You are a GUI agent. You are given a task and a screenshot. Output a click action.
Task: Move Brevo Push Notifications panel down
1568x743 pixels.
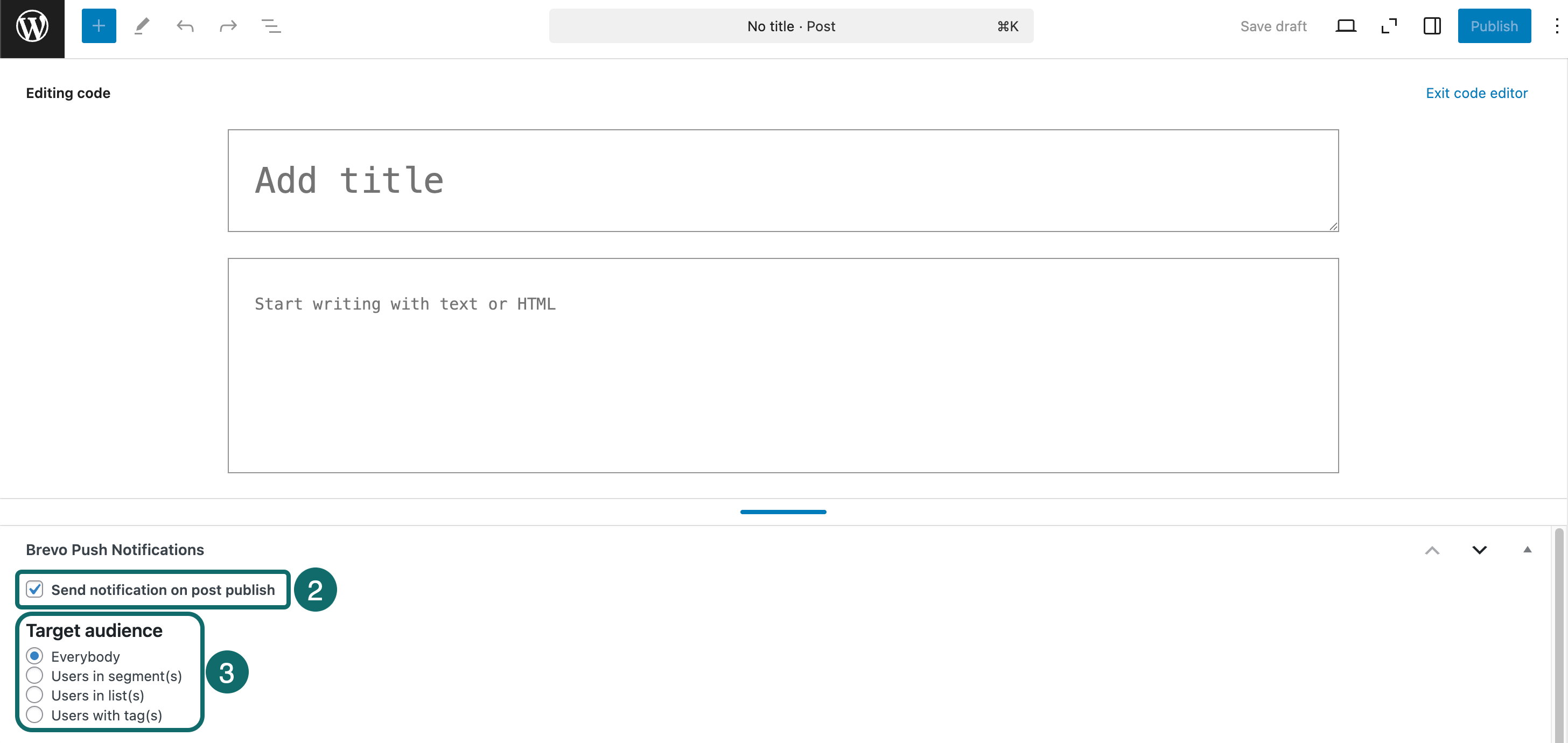pyautogui.click(x=1479, y=550)
